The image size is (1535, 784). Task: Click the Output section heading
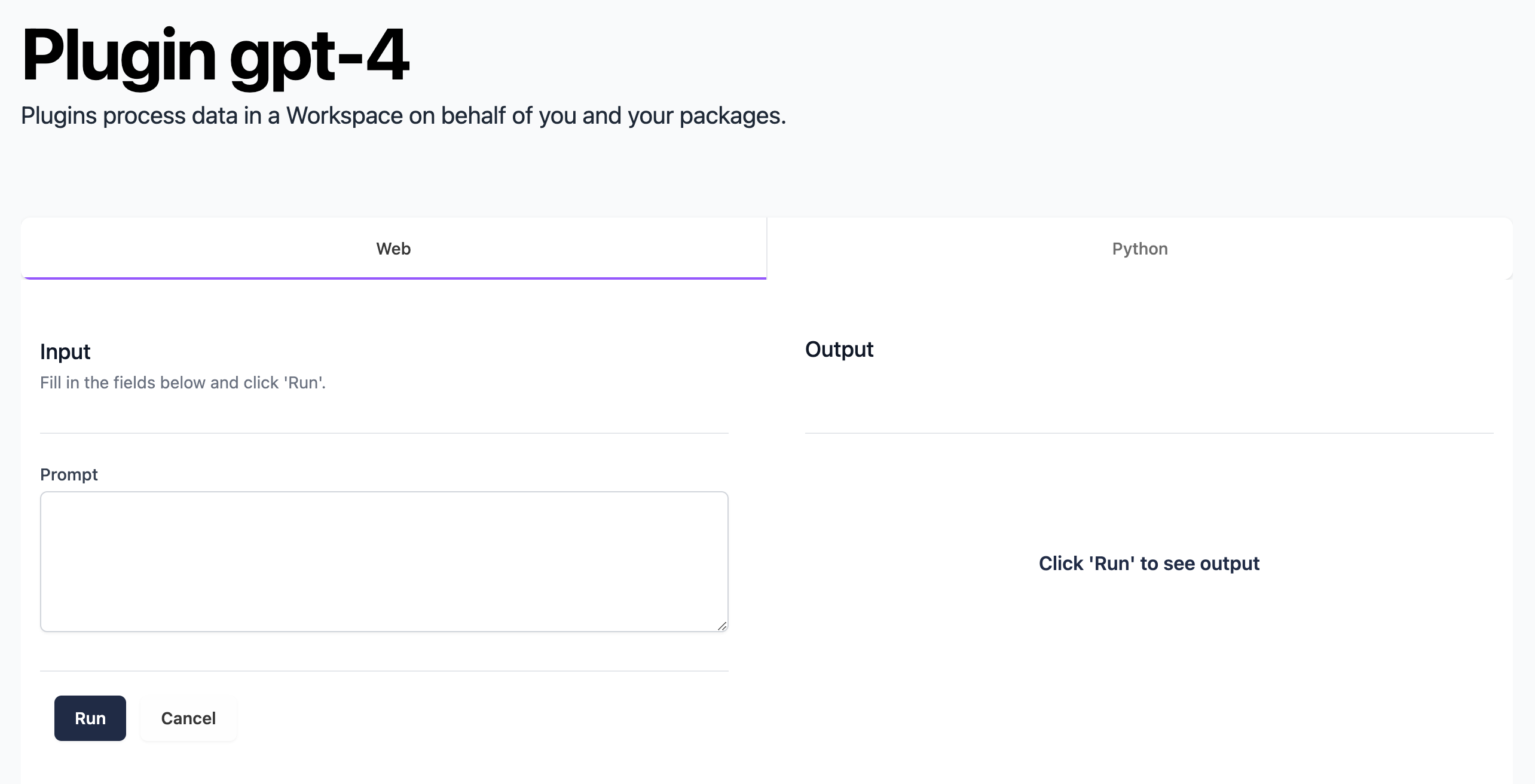839,349
